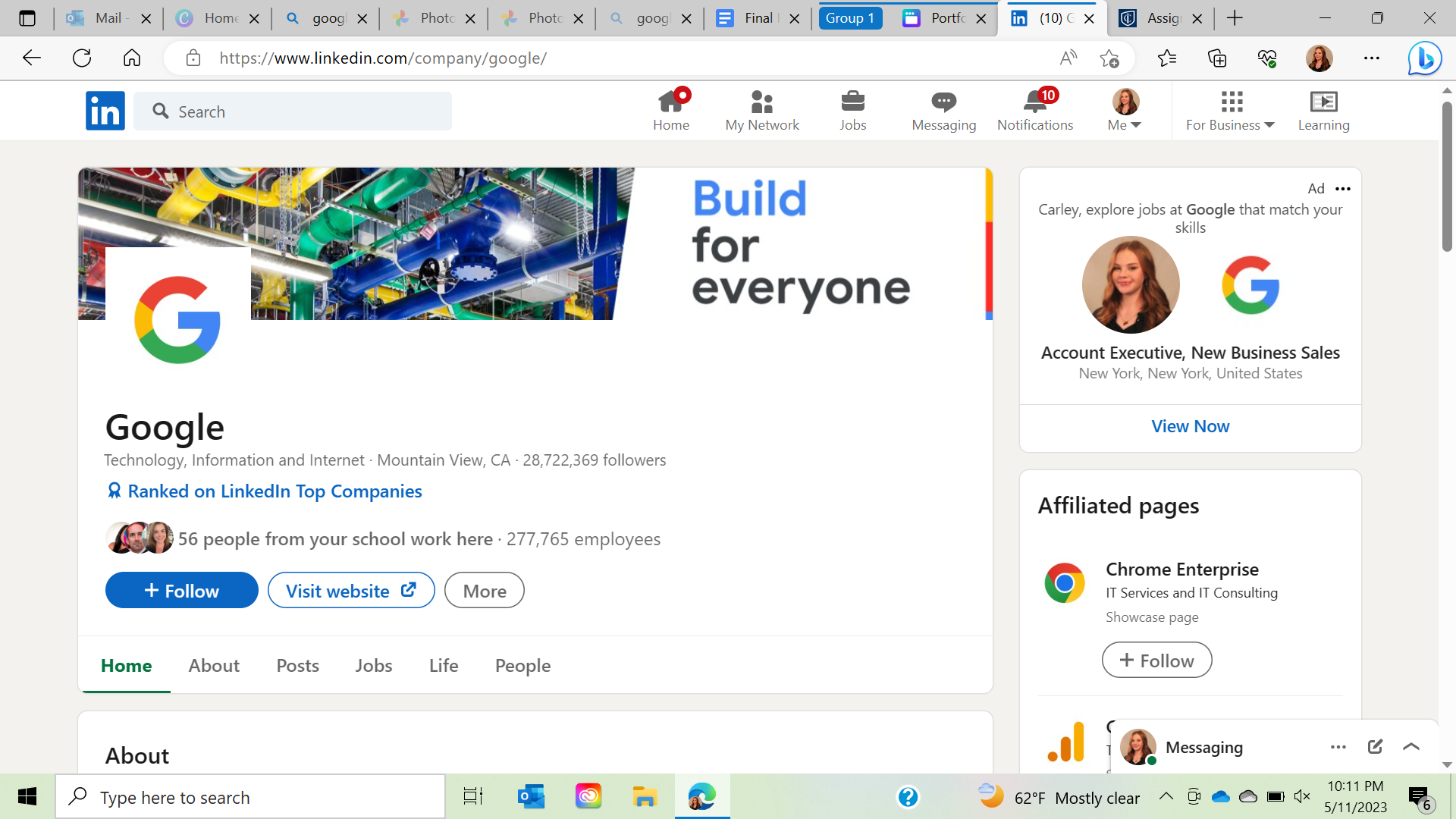Screen dimensions: 1456x819
Task: Click into the LinkedIn Search field
Action: pos(293,111)
